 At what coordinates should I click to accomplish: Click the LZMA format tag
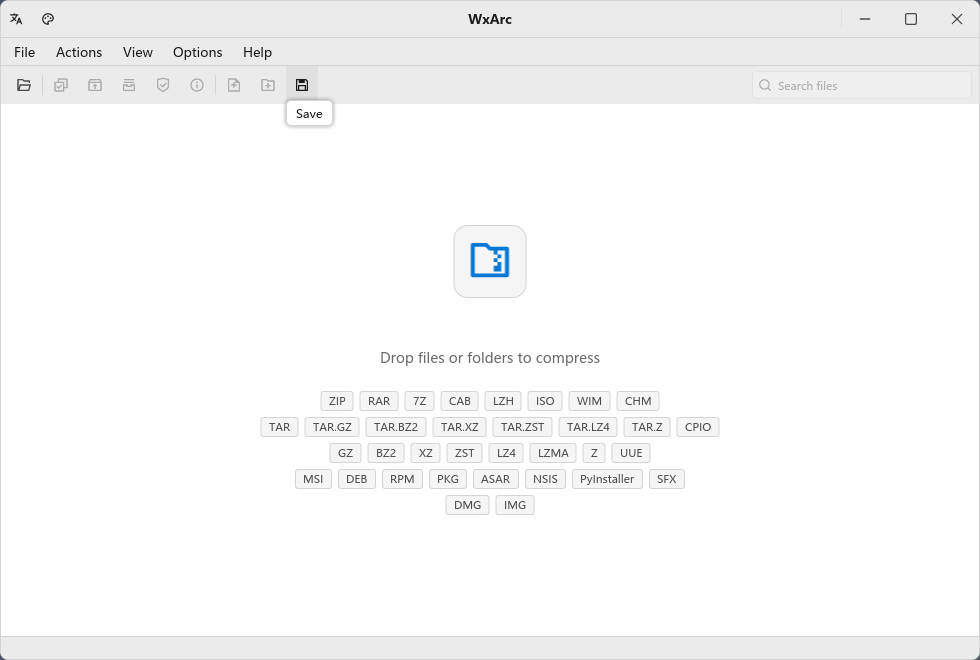click(x=553, y=453)
